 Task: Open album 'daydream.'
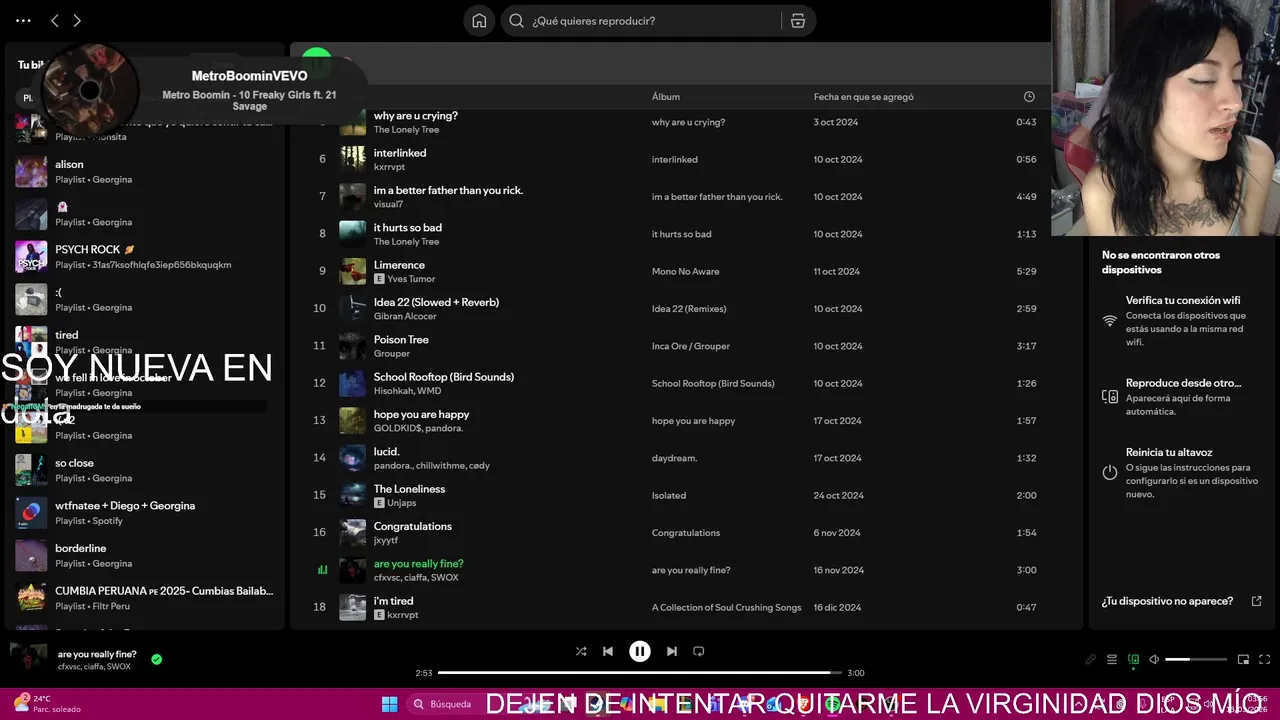coord(674,458)
